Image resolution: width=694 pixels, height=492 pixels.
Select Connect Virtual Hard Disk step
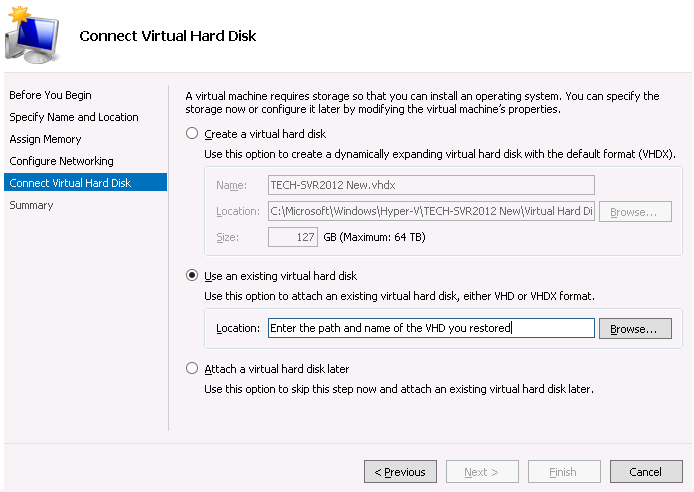85,183
